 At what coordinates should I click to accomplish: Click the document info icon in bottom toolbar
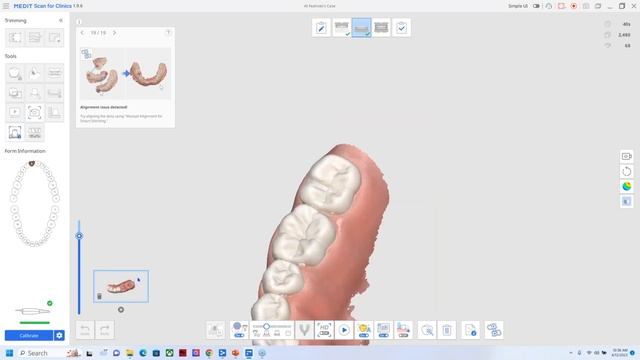click(x=470, y=330)
